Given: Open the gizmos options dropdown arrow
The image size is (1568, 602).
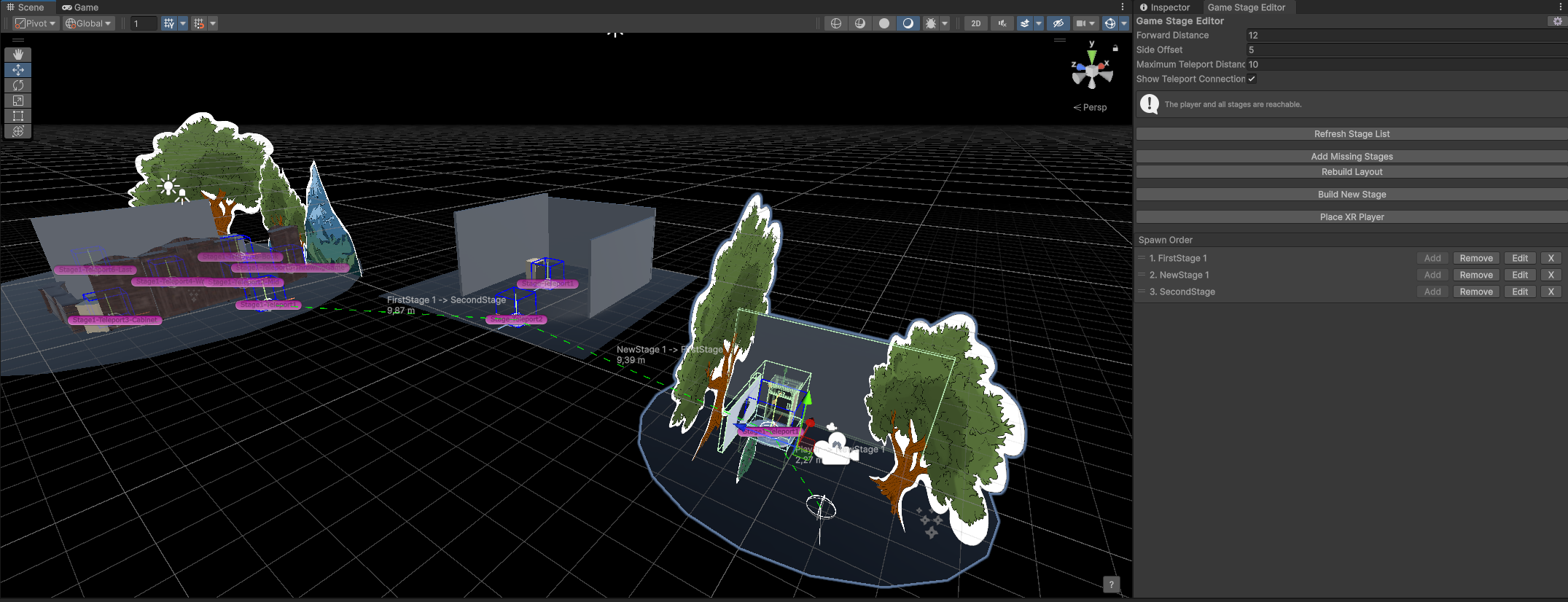Looking at the screenshot, I should click(x=1124, y=23).
